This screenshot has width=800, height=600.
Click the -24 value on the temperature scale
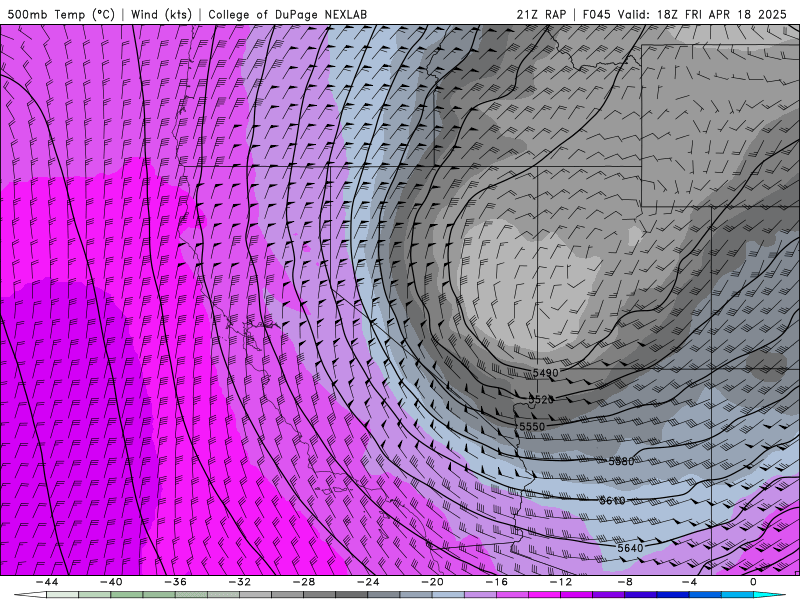click(368, 582)
